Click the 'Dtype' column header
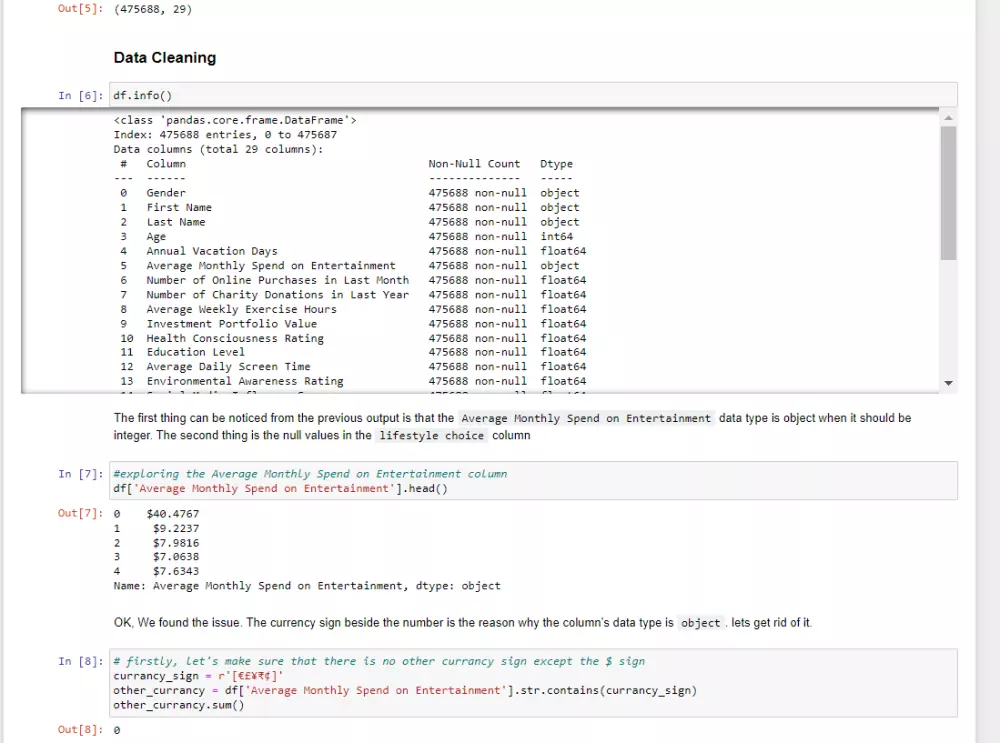1000x743 pixels. [x=556, y=164]
